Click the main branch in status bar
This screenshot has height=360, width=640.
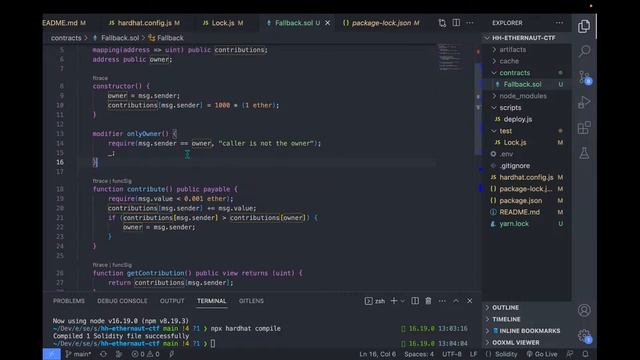[x=78, y=354]
